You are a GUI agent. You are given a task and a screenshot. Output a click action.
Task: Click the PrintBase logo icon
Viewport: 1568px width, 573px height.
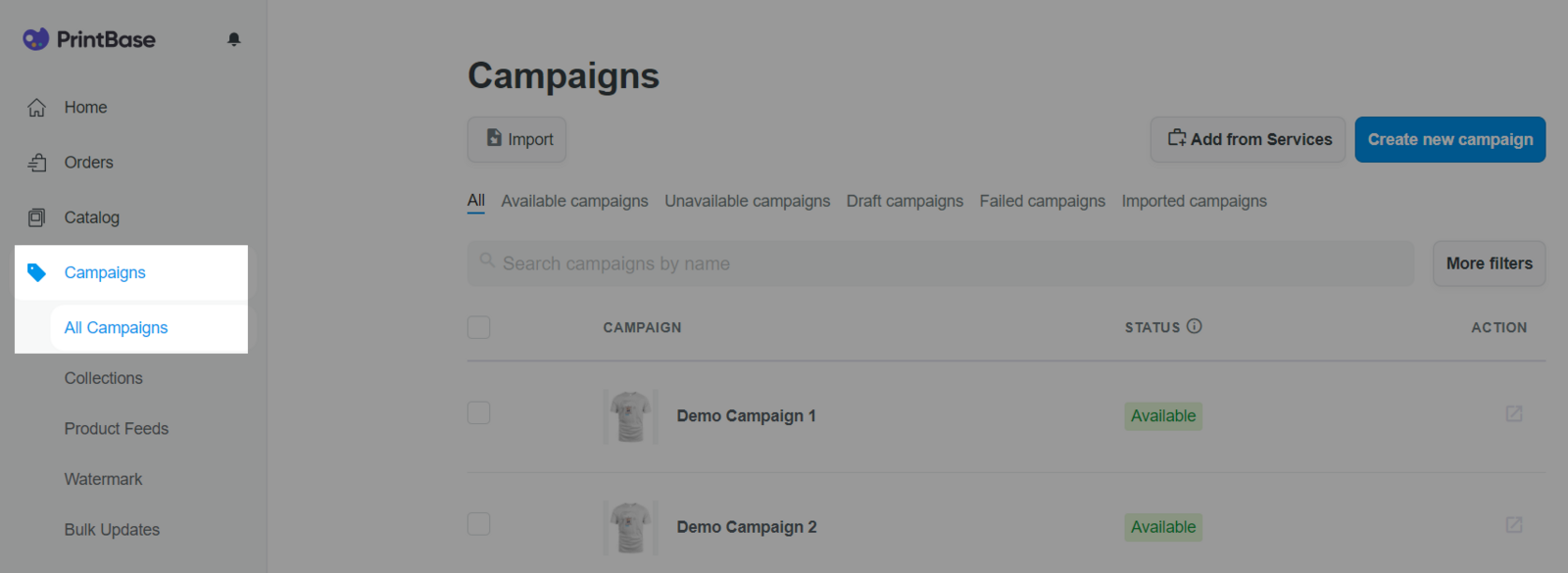36,39
